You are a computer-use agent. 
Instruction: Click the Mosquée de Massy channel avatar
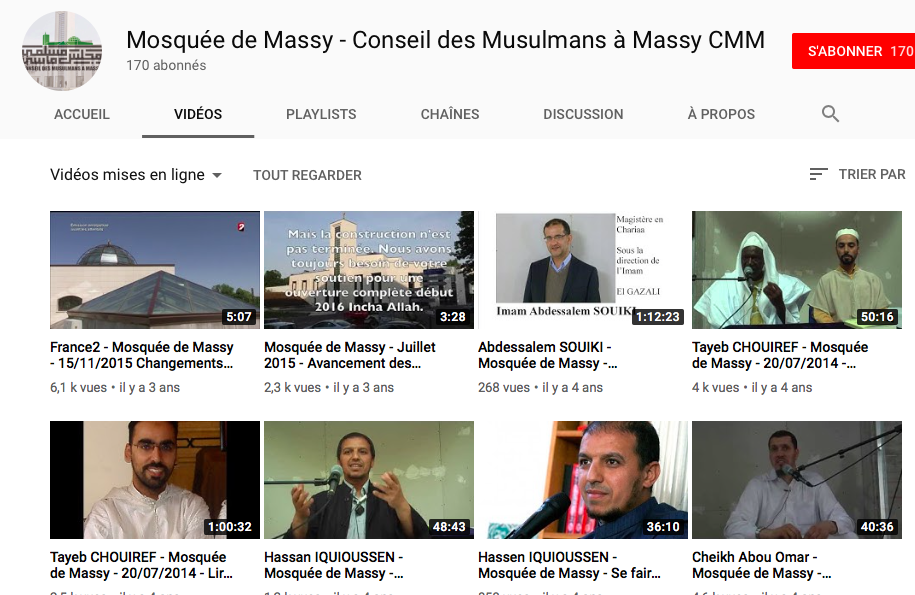click(x=62, y=51)
